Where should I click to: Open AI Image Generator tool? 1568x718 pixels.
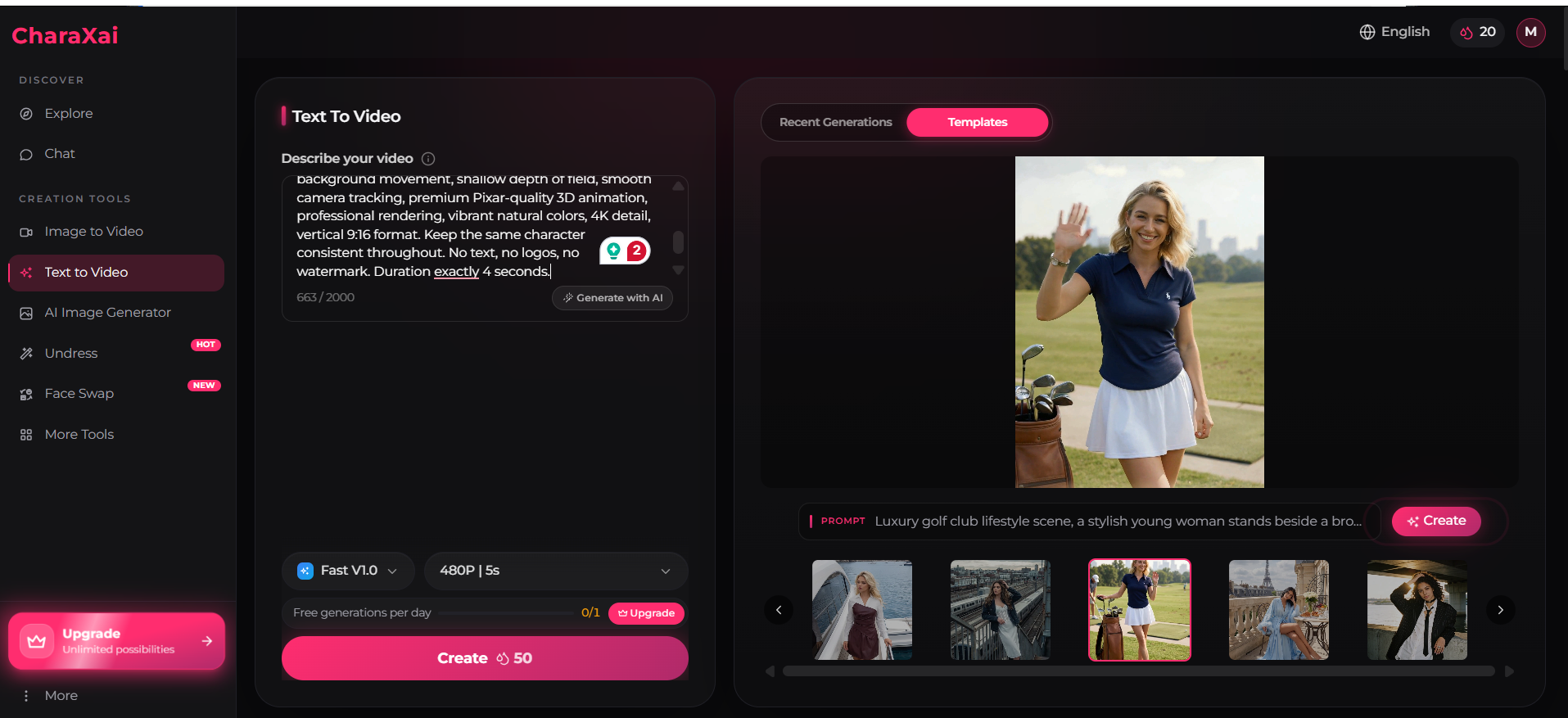point(107,313)
